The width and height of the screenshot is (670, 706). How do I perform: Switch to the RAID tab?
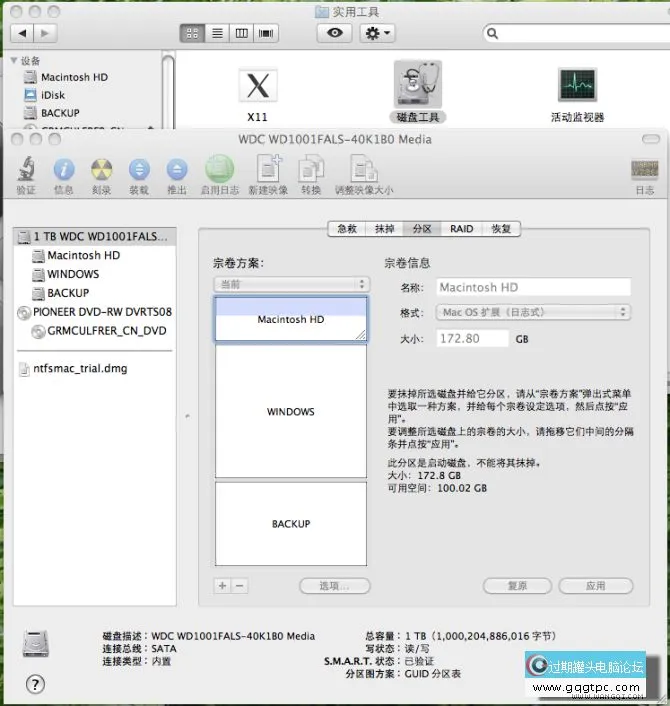462,229
